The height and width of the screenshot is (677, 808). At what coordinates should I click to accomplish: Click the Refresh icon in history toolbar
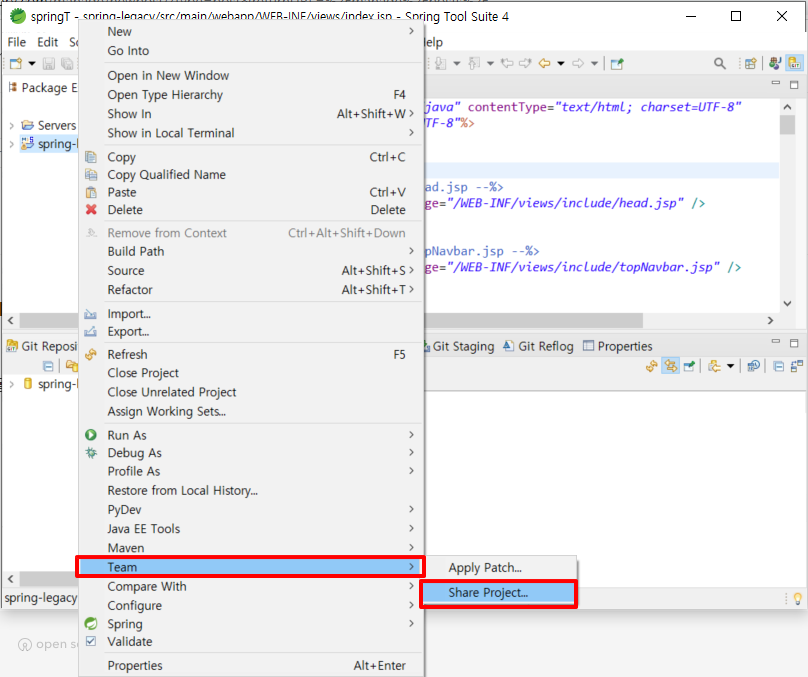coord(652,366)
